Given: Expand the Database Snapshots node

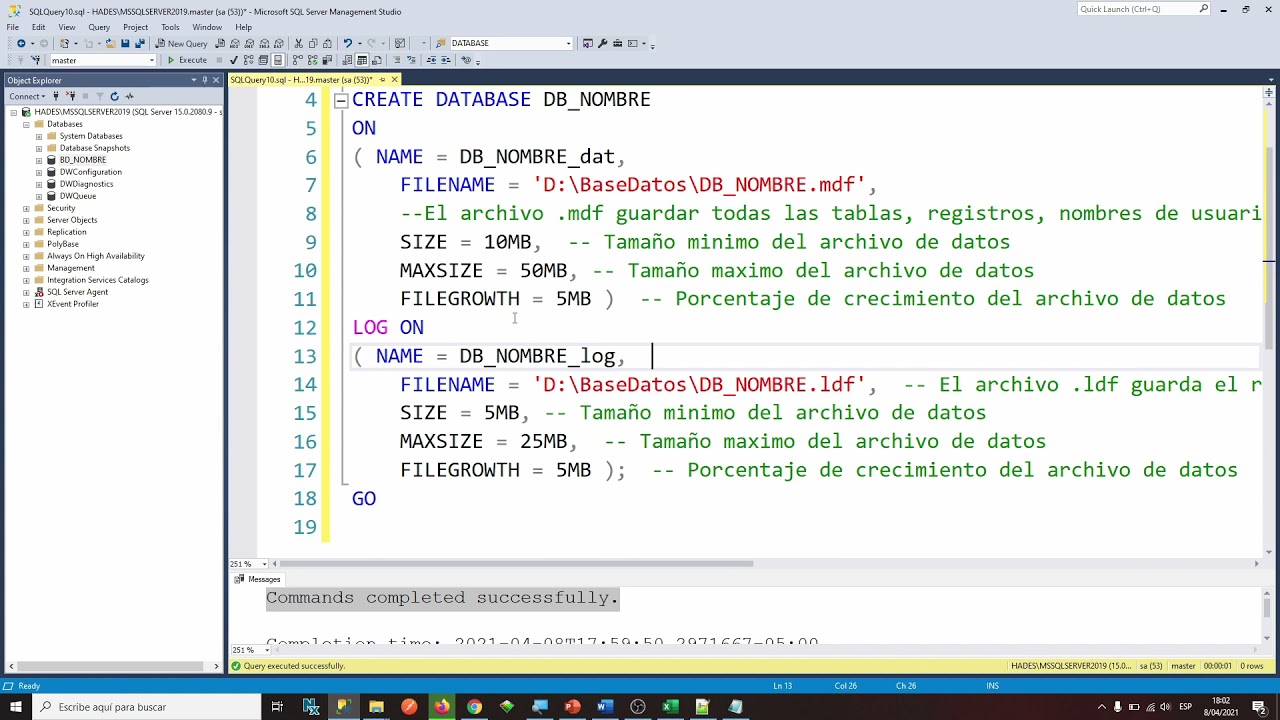Looking at the screenshot, I should [38, 148].
